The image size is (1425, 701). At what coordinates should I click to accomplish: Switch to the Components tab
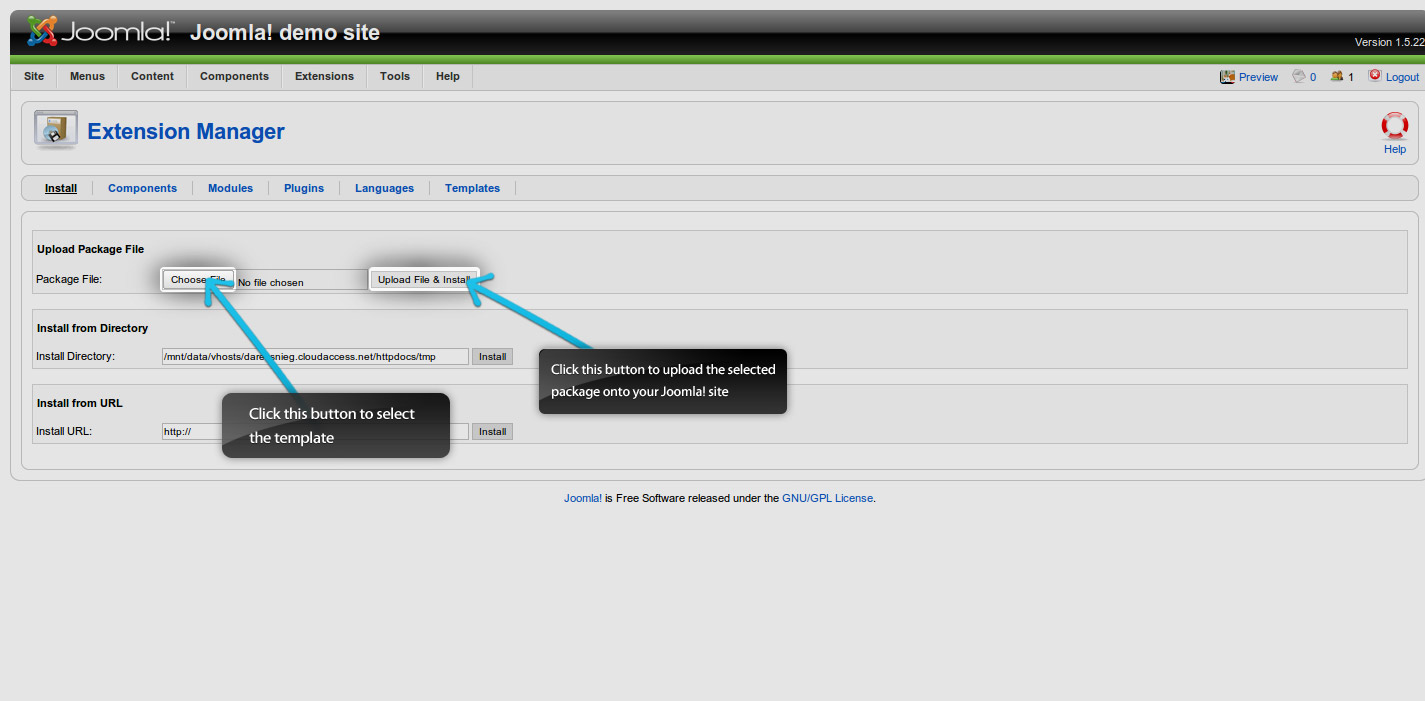142,188
